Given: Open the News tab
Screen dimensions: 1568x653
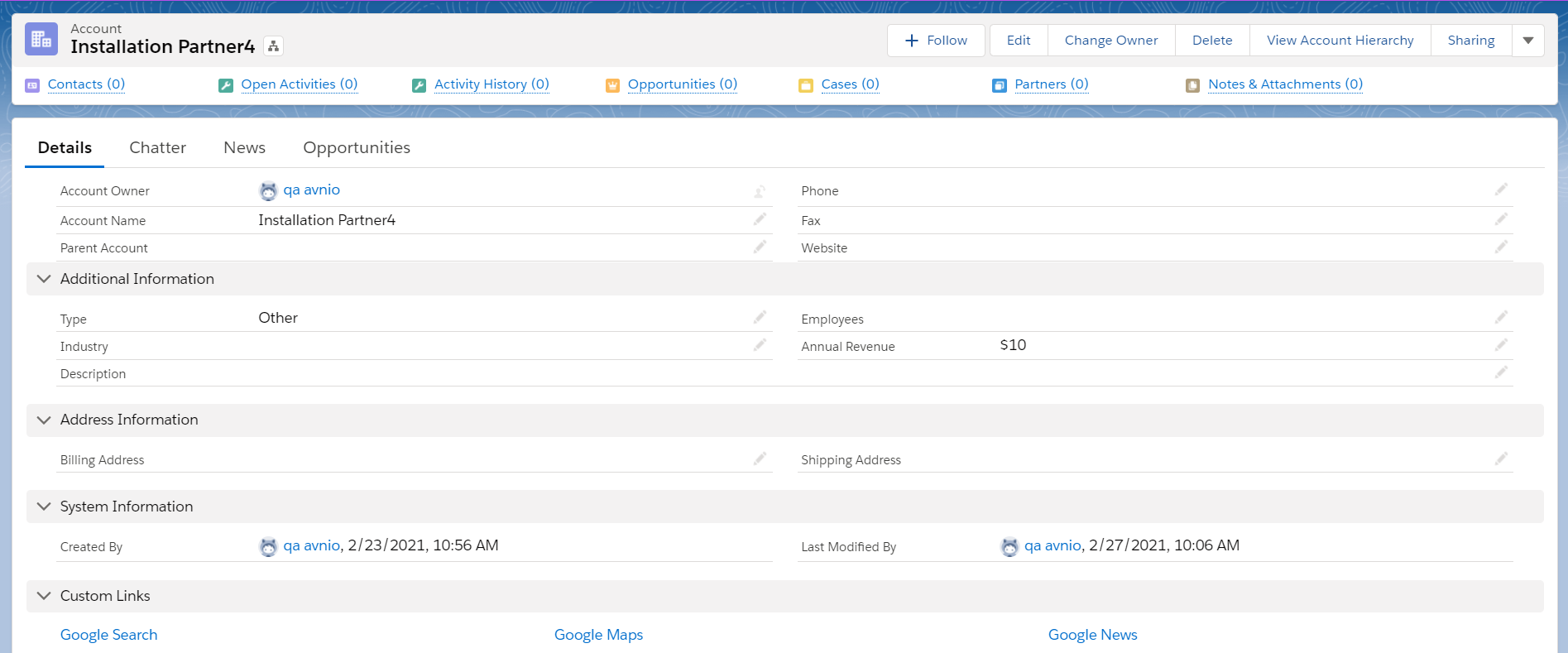Looking at the screenshot, I should 244,147.
